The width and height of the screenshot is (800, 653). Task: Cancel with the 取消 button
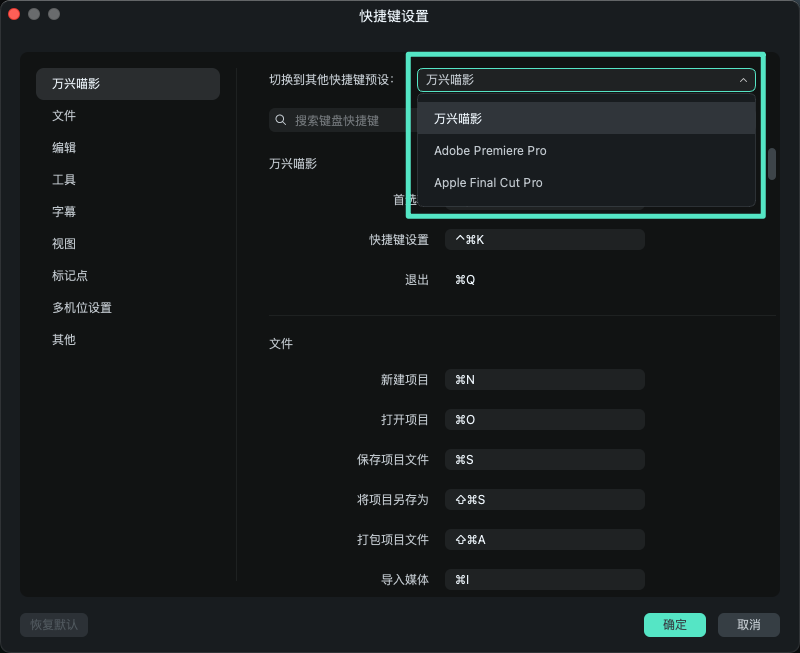[x=749, y=624]
